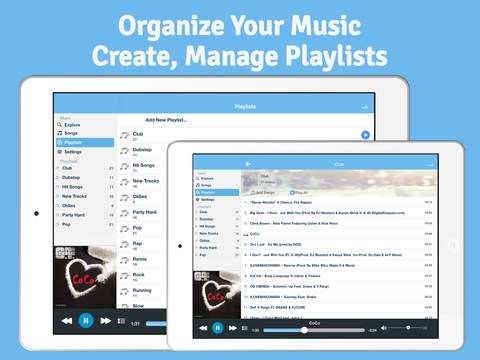Adjust the volume slider knob on the Club player
Image resolution: width=480 pixels, height=360 pixels.
(408, 328)
